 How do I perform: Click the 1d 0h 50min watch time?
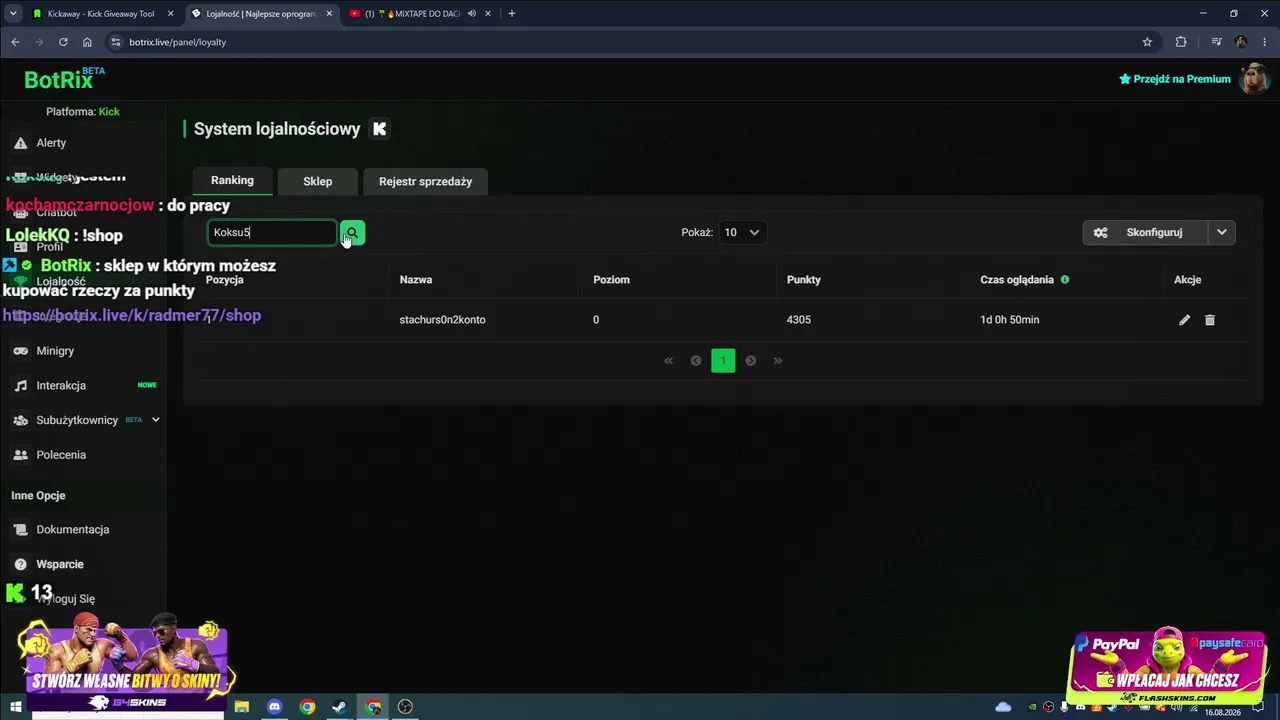pyautogui.click(x=1010, y=320)
